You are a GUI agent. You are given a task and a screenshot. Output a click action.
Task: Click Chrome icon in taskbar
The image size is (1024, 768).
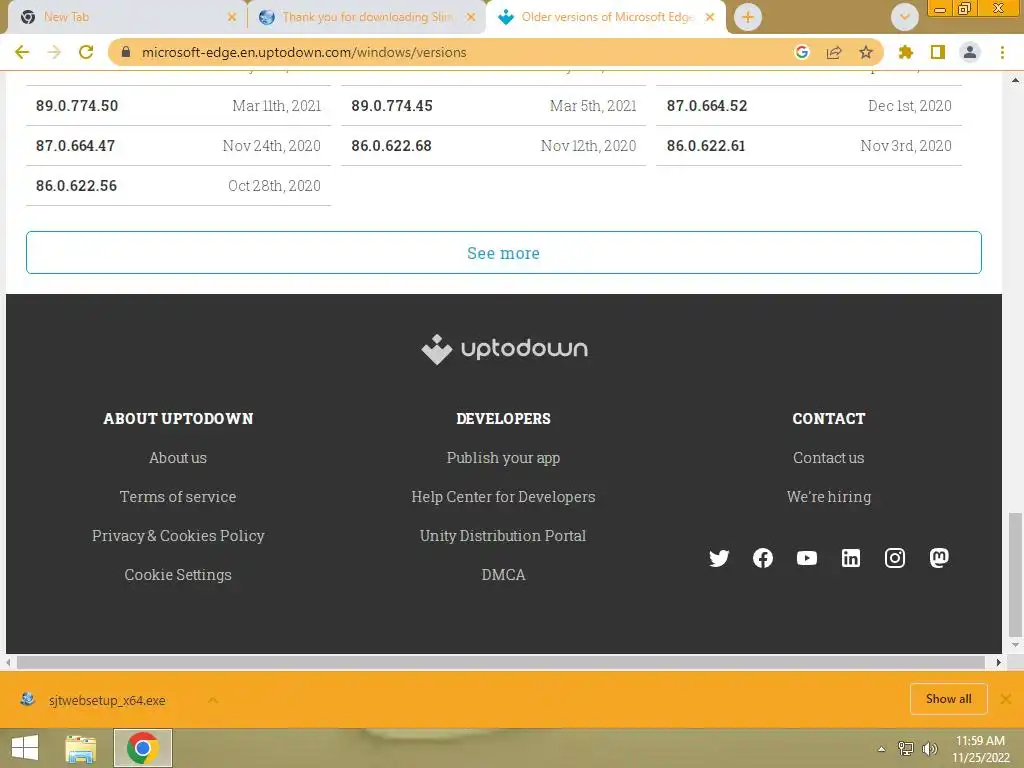click(x=143, y=748)
